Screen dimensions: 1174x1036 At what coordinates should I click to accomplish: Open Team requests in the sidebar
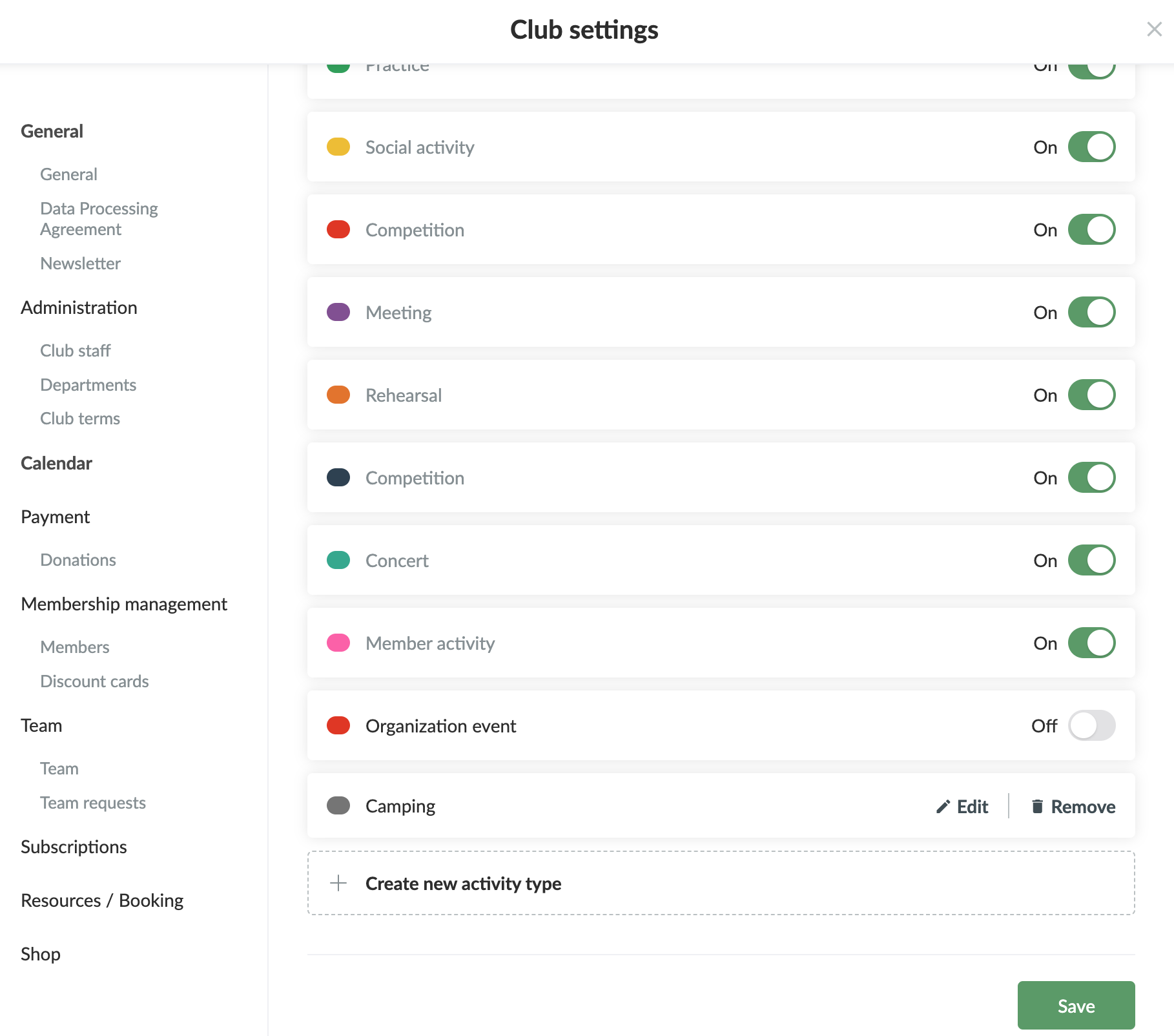tap(93, 803)
